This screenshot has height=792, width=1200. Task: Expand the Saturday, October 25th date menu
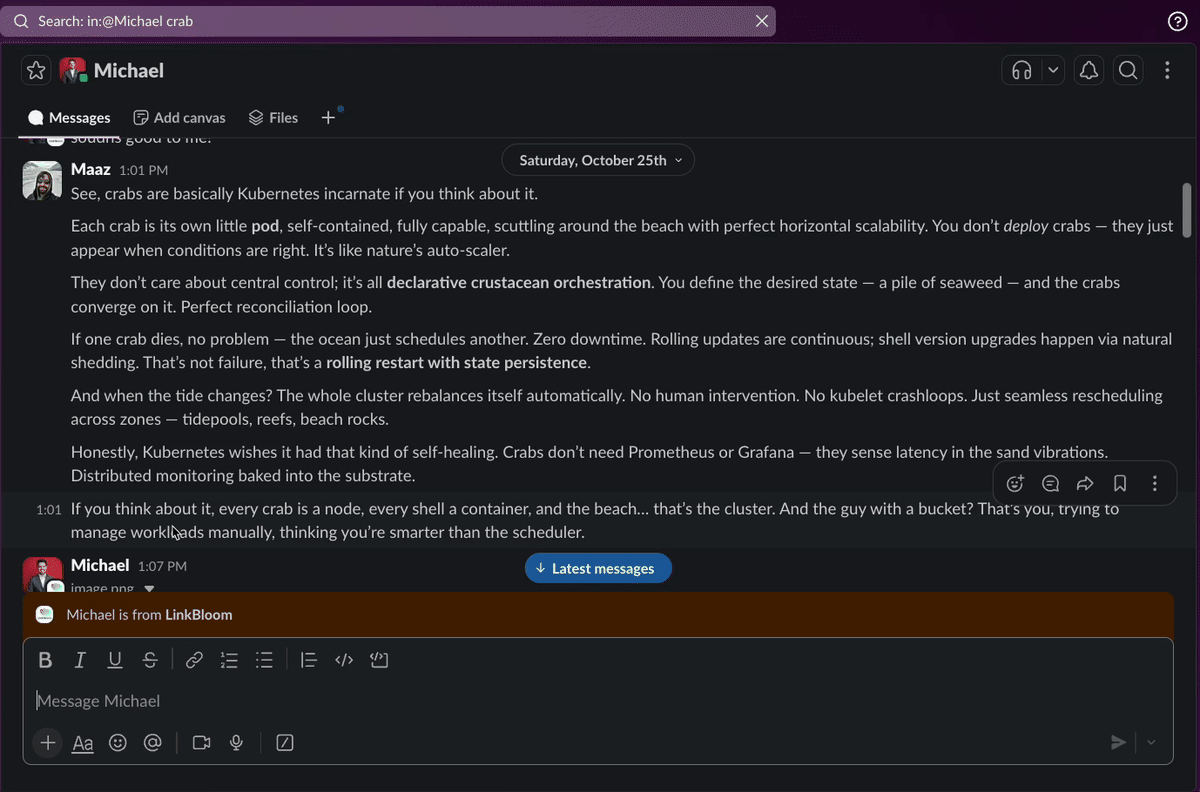pos(597,160)
